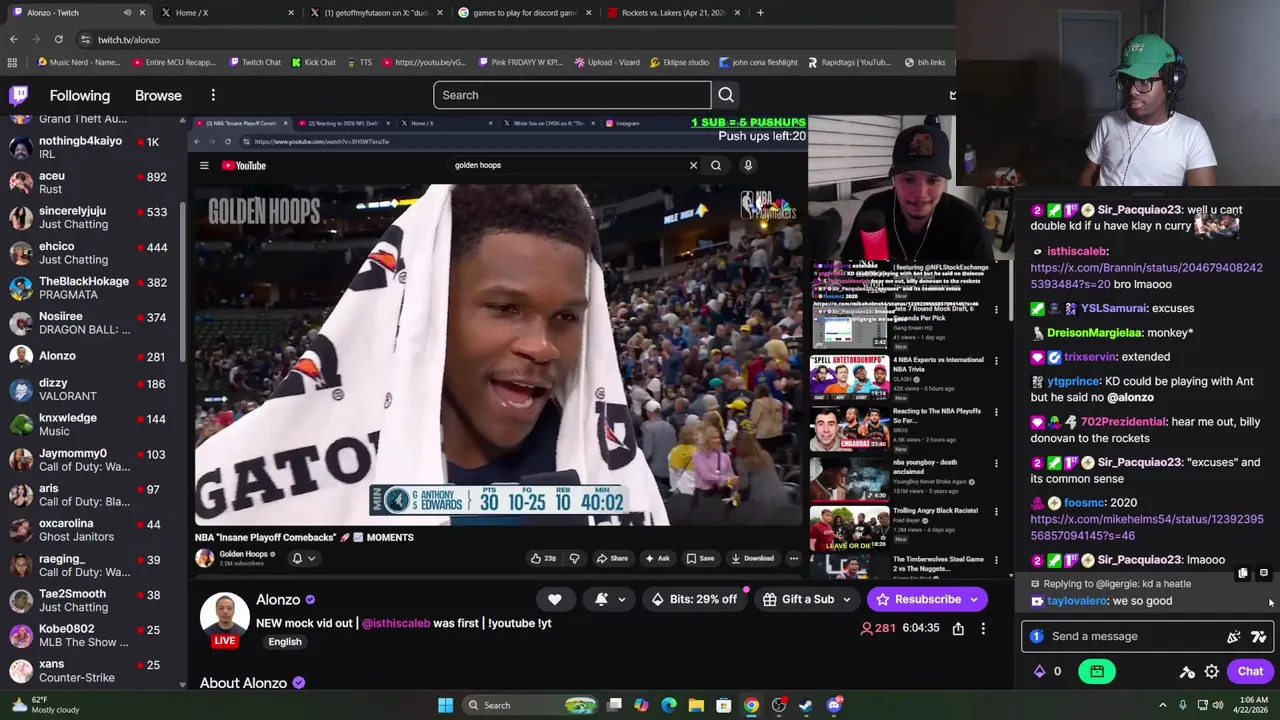Open options for Reacting To The NBA Playoffs video

[x=996, y=413]
